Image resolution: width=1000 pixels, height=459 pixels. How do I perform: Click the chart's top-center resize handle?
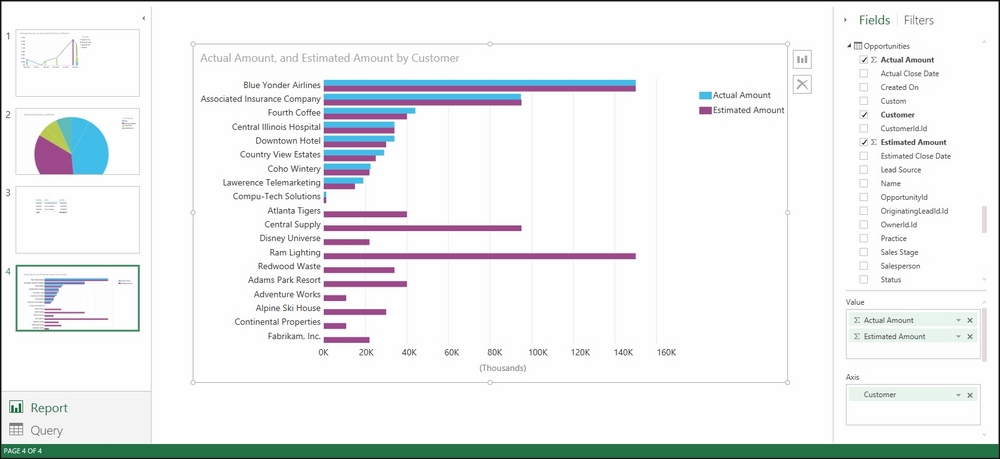pos(490,44)
